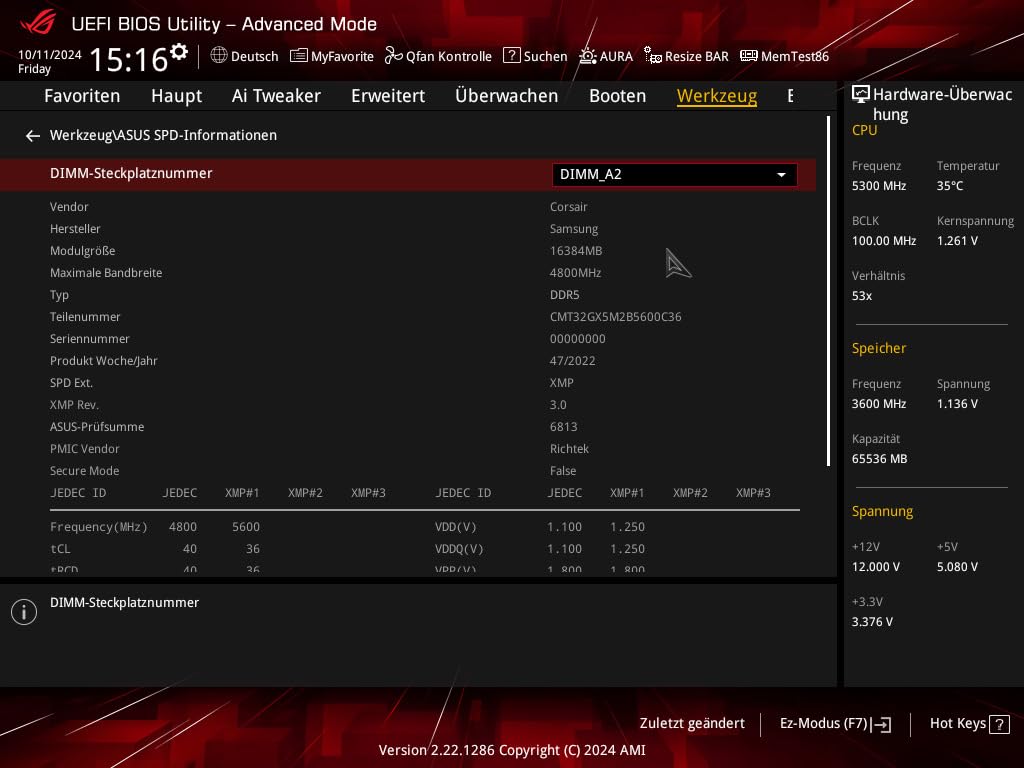Click the Hersteller value Samsung

pos(573,229)
